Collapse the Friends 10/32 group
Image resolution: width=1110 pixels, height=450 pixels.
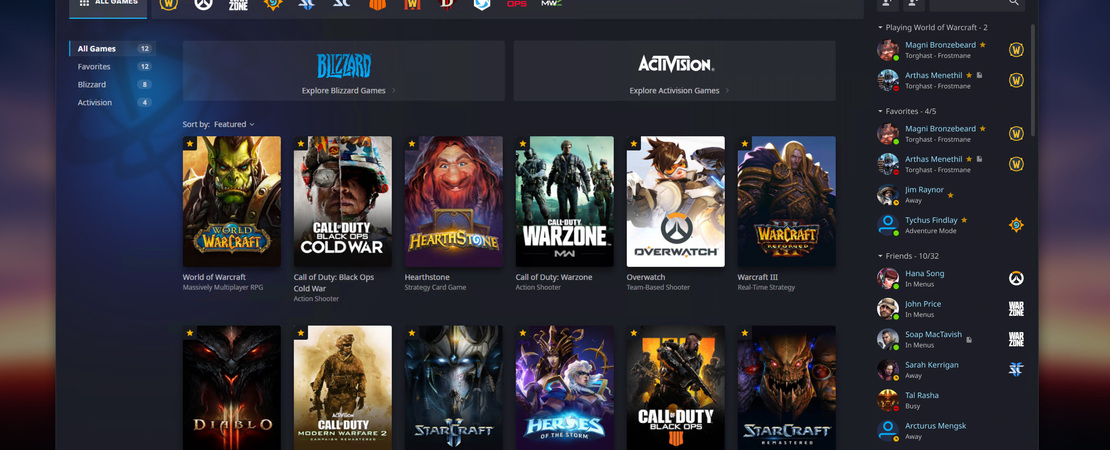pos(880,255)
